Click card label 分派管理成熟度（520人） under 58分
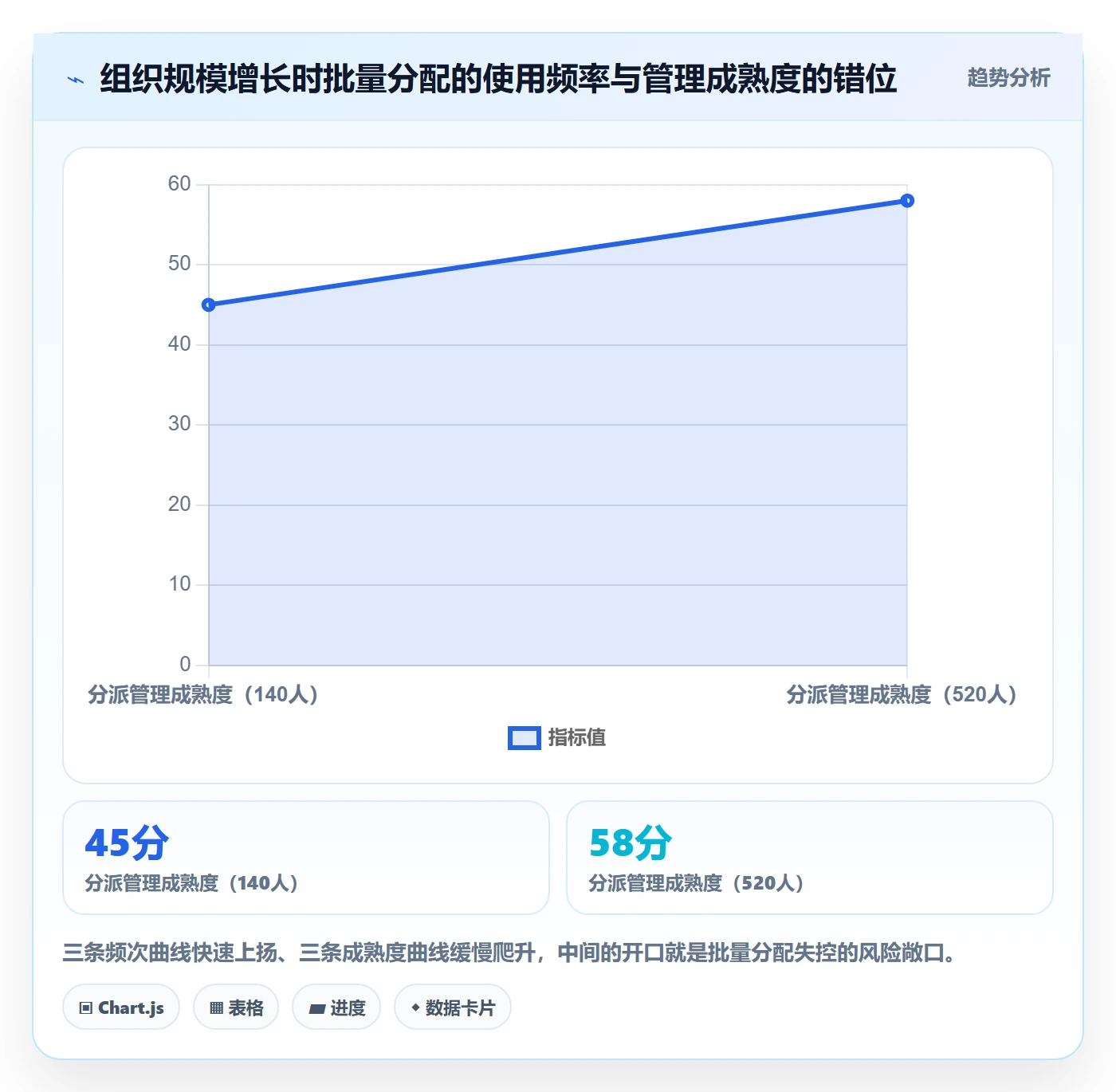Screen dimensions: 1116x1092 696,883
